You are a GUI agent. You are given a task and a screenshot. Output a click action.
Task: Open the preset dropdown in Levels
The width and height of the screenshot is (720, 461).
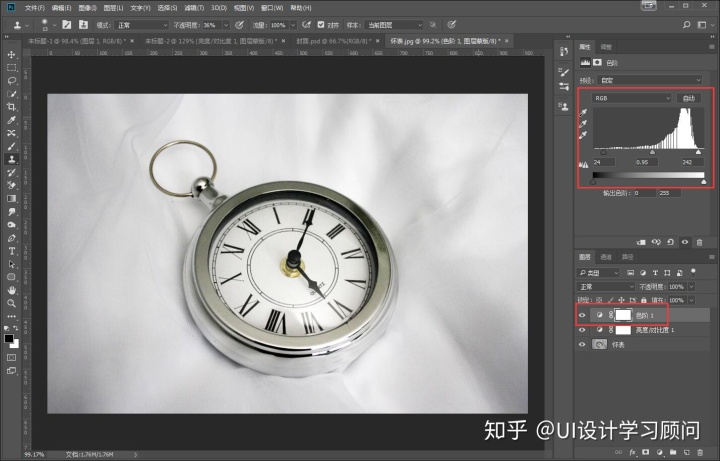click(649, 80)
